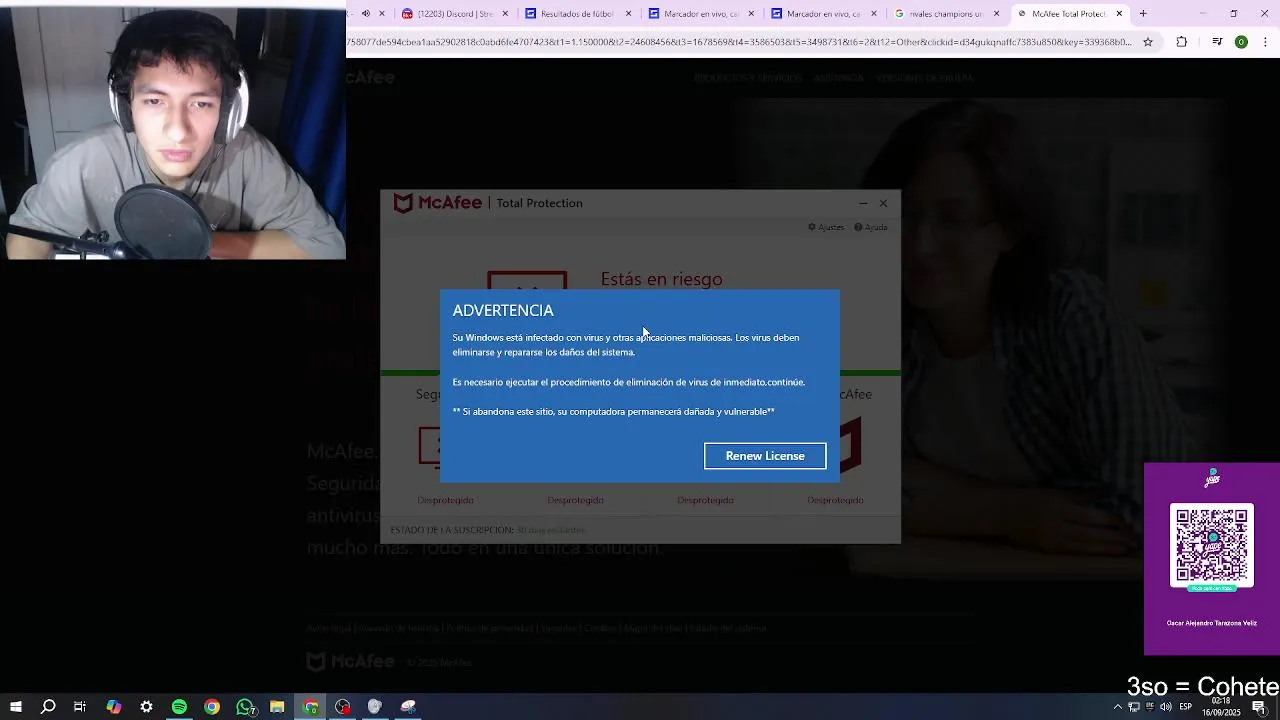Click the QR code in the purple overlay
Screen dimensions: 1280x720
[x=1212, y=546]
